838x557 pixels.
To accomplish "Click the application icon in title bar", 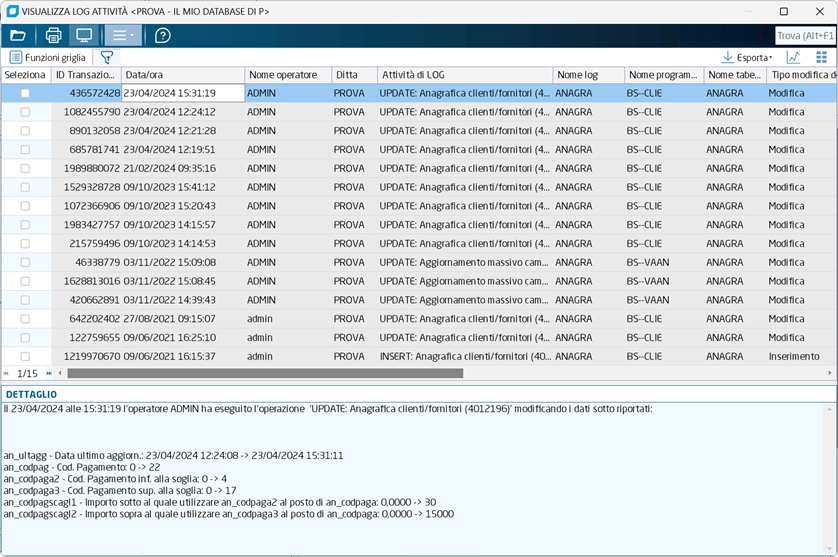I will [x=12, y=11].
